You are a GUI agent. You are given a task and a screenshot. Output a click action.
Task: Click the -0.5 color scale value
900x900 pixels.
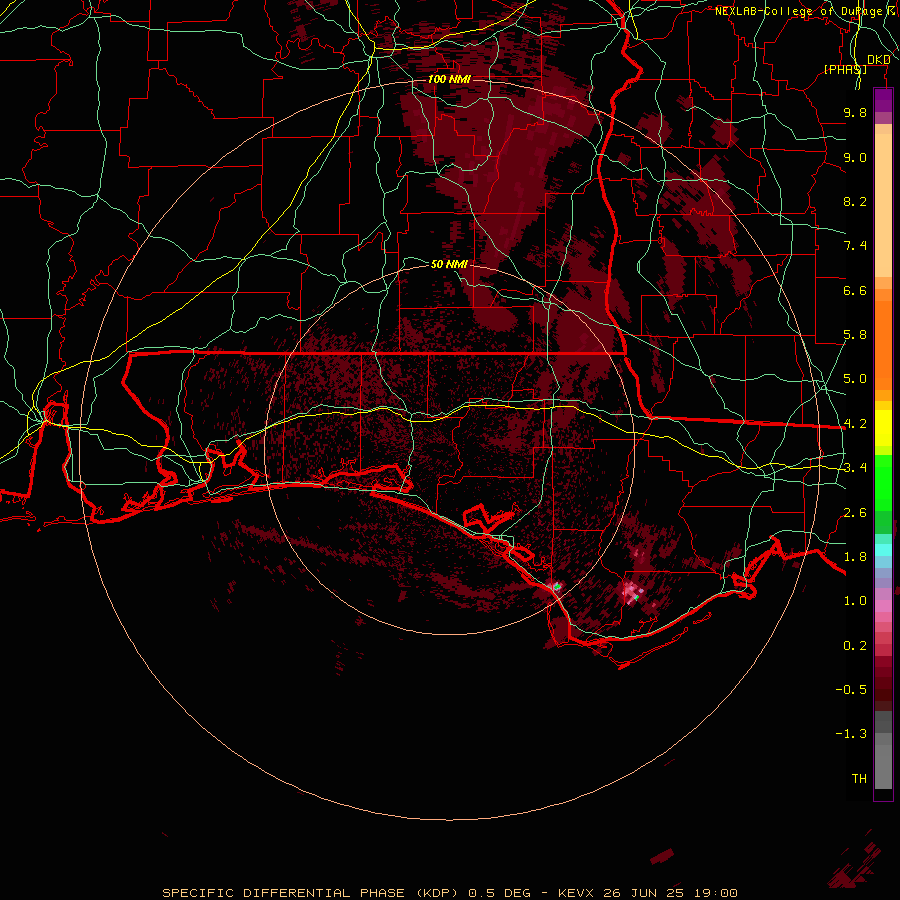[851, 690]
